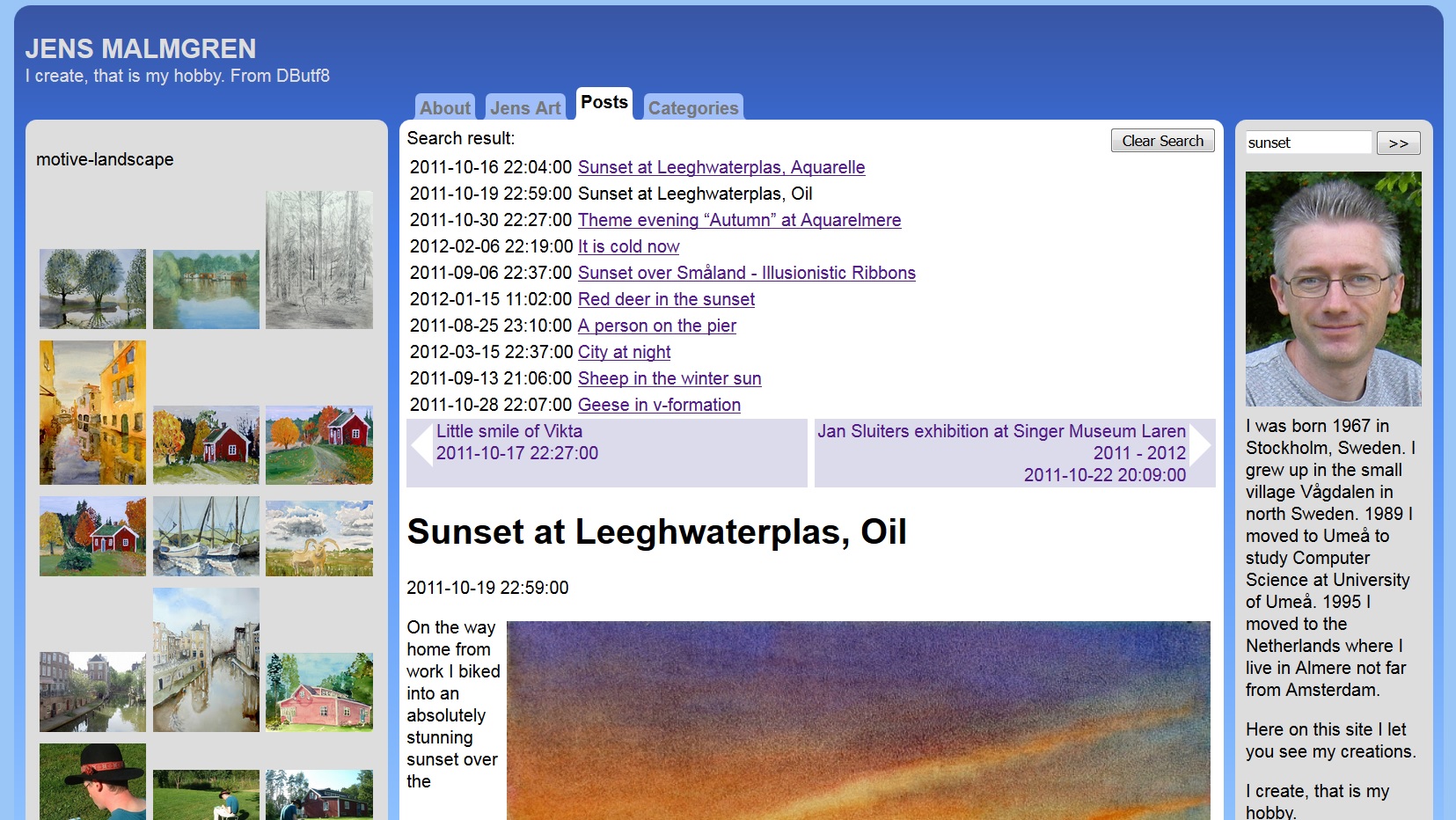The image size is (1456, 820).
Task: Click the right arrow next-post icon
Action: click(x=1201, y=444)
